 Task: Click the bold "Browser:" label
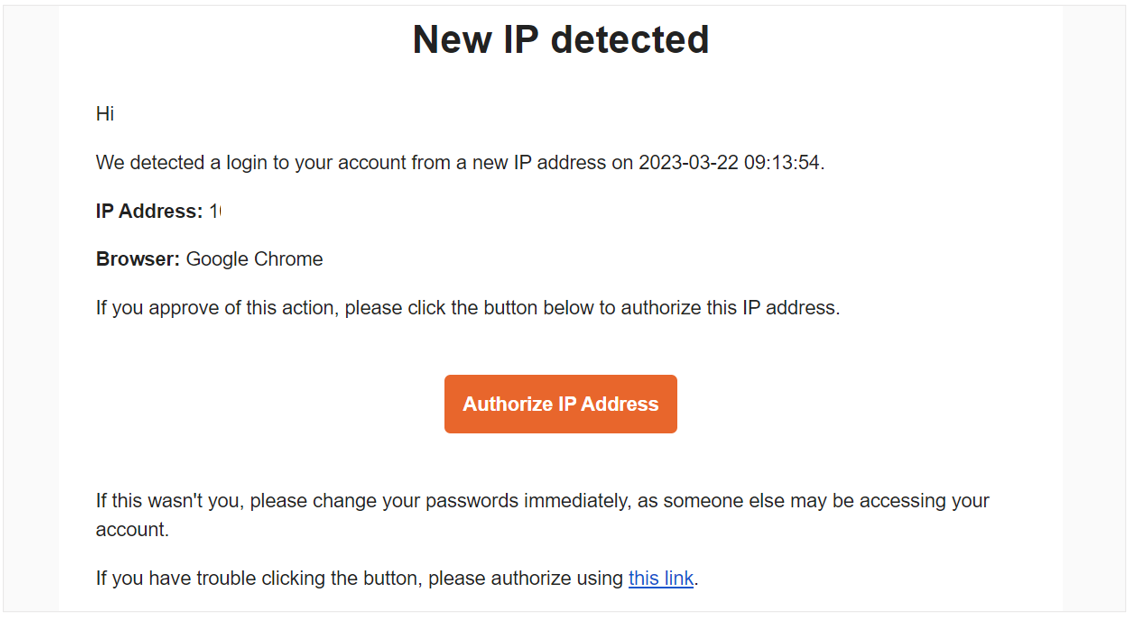click(x=138, y=259)
